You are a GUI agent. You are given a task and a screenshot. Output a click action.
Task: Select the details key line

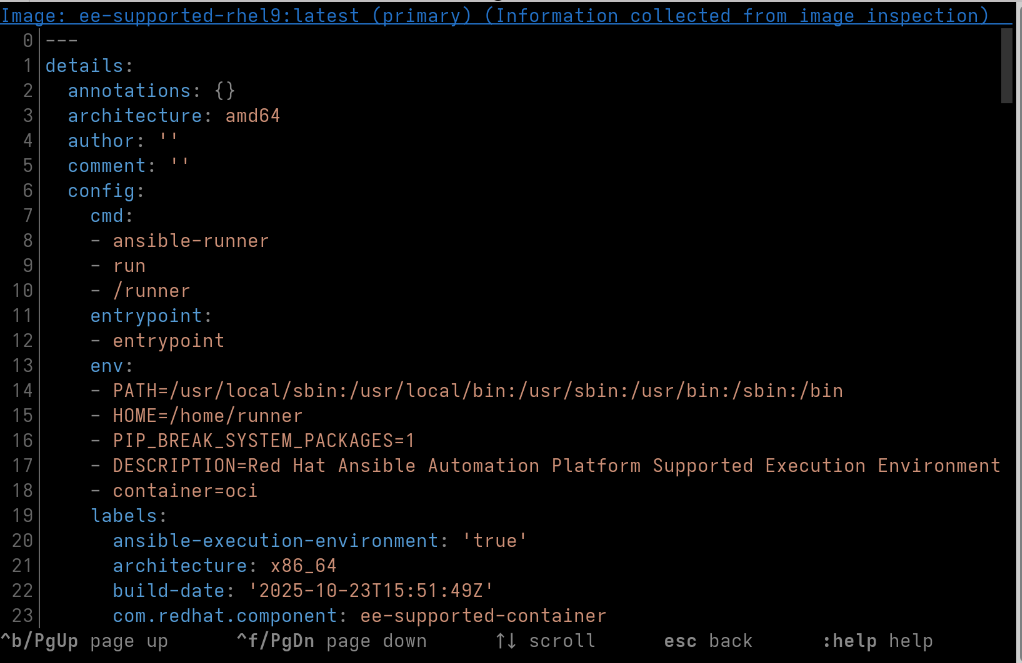[x=89, y=66]
